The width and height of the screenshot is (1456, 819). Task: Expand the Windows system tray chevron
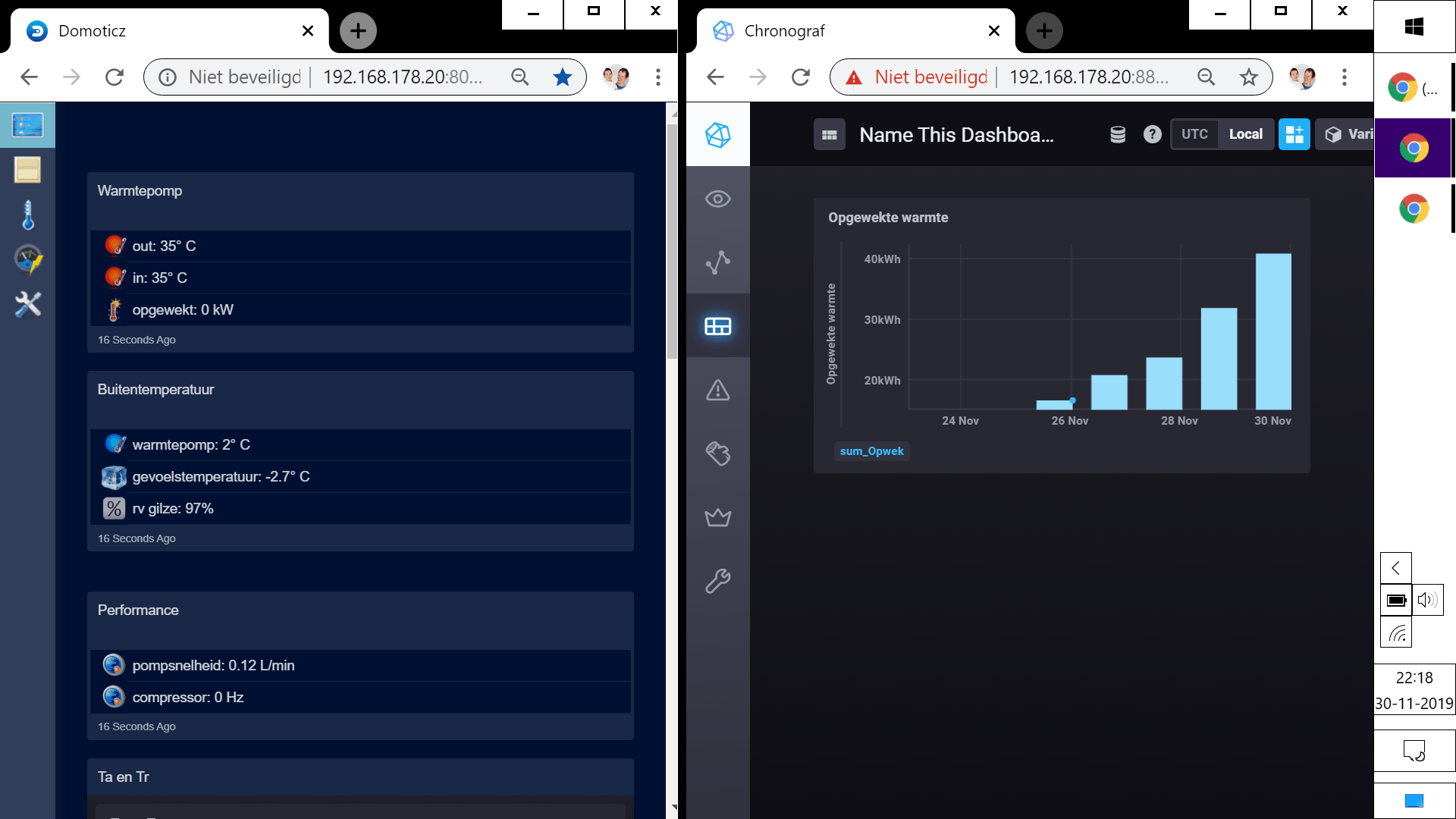coord(1395,568)
